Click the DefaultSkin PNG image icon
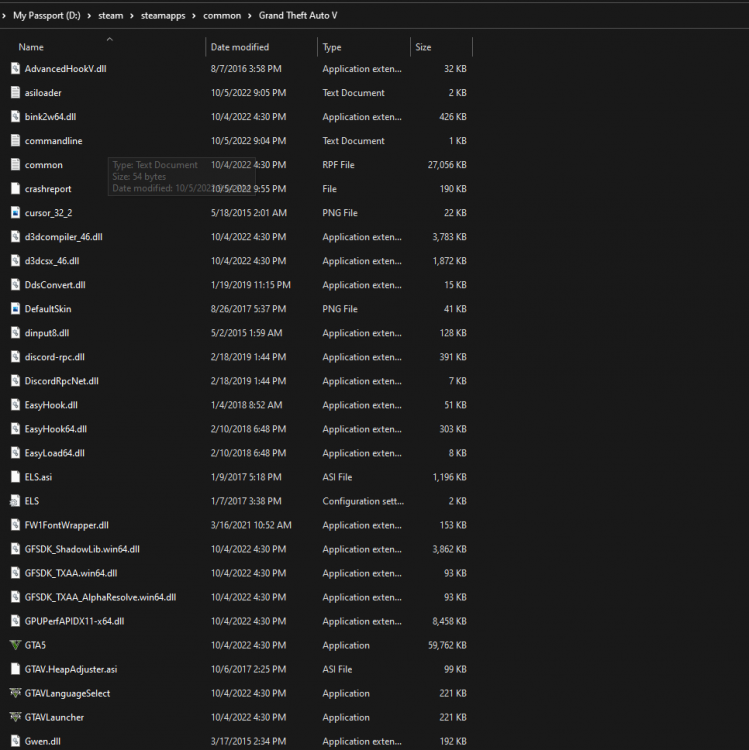Screen dimensions: 749x750 point(15,309)
